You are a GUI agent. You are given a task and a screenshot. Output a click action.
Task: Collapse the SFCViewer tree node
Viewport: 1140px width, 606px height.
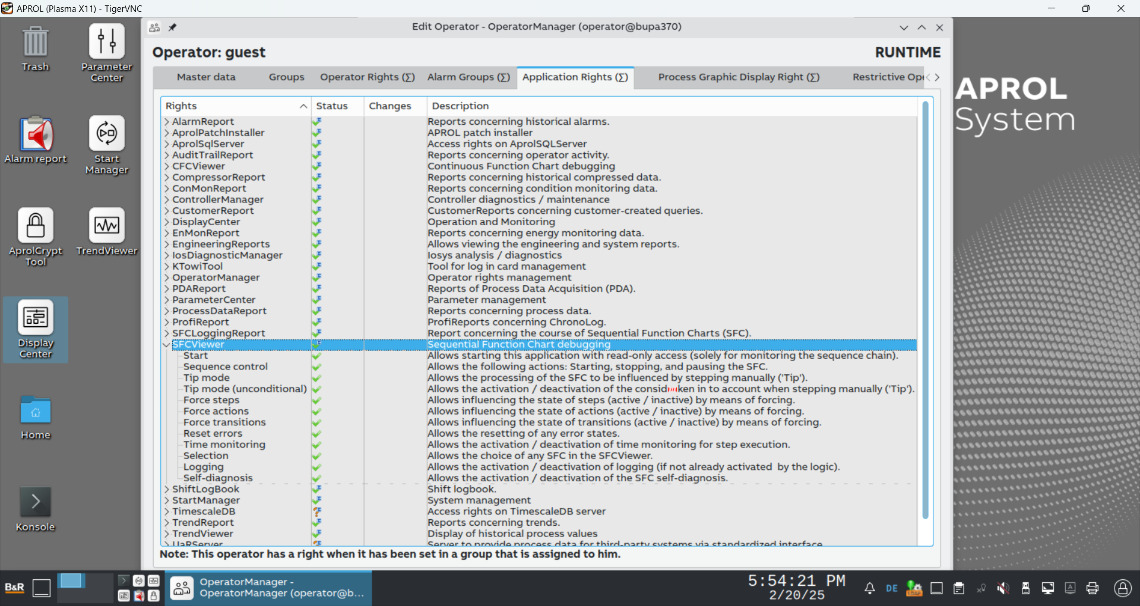click(166, 345)
